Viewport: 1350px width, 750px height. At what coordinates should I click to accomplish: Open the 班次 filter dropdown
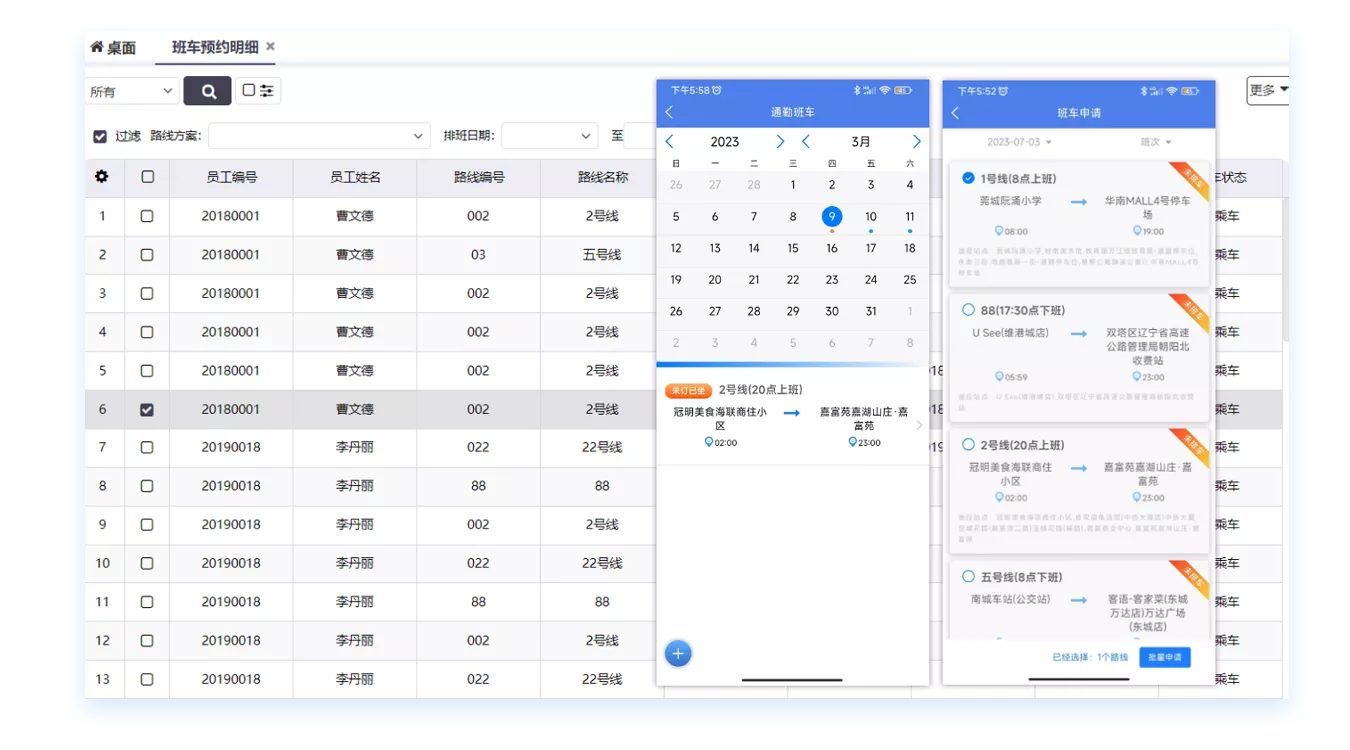1155,142
